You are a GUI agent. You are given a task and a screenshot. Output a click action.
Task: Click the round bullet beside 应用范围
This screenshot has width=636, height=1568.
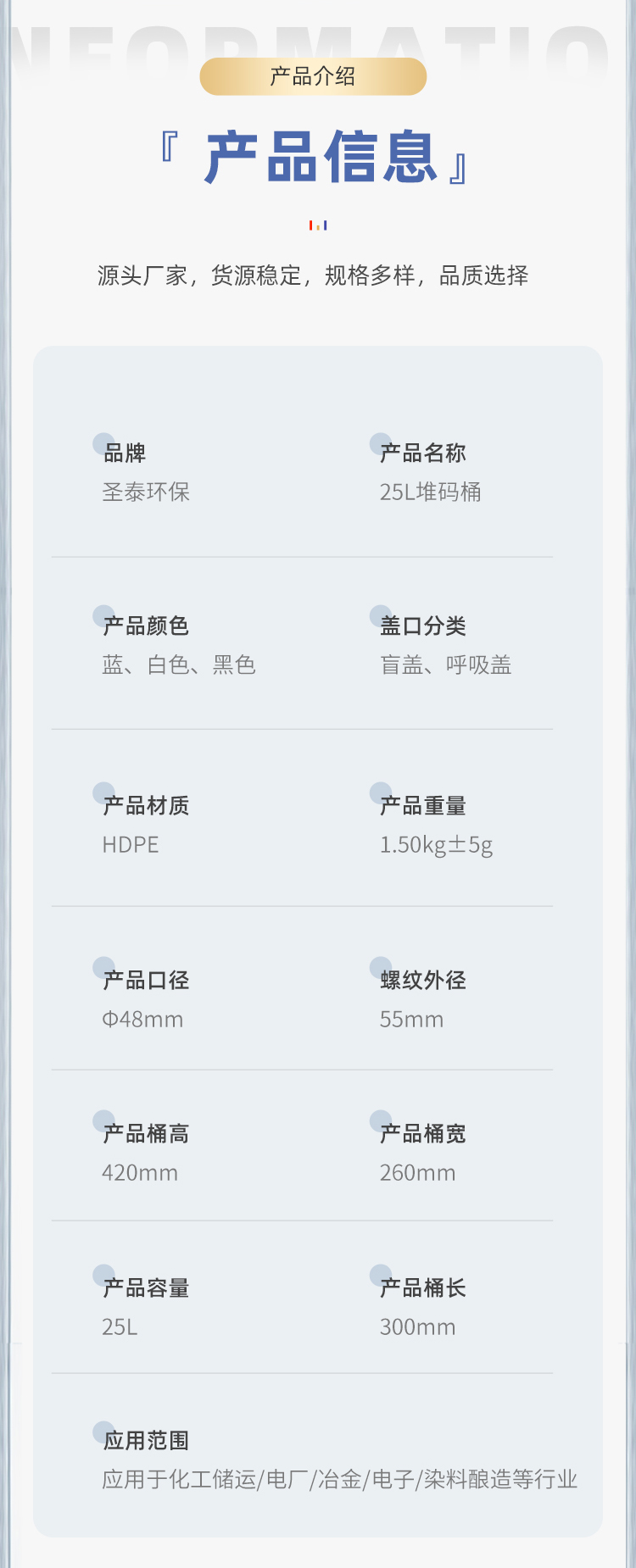[x=103, y=1432]
